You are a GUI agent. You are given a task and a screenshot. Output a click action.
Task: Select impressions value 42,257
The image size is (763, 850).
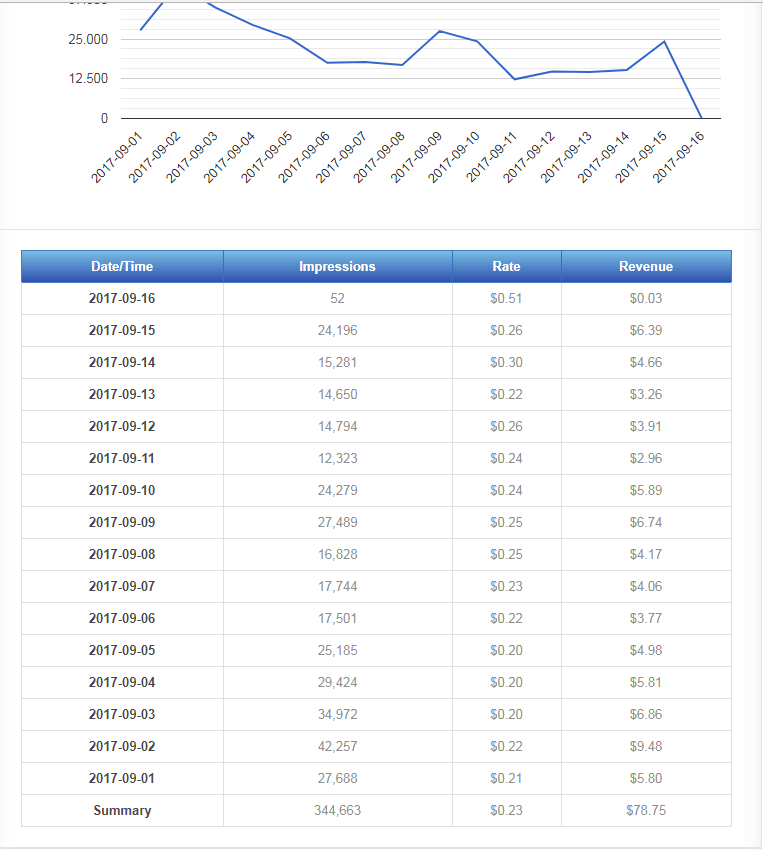(337, 746)
